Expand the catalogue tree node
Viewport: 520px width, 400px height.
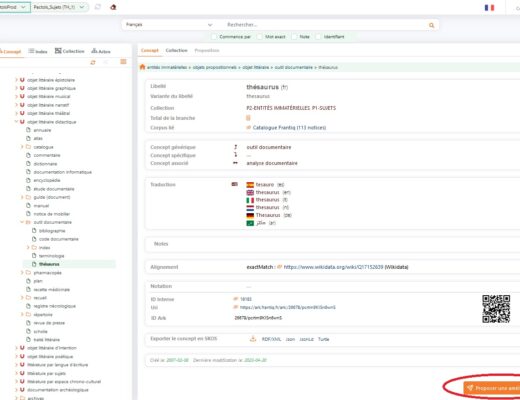(x=22, y=147)
